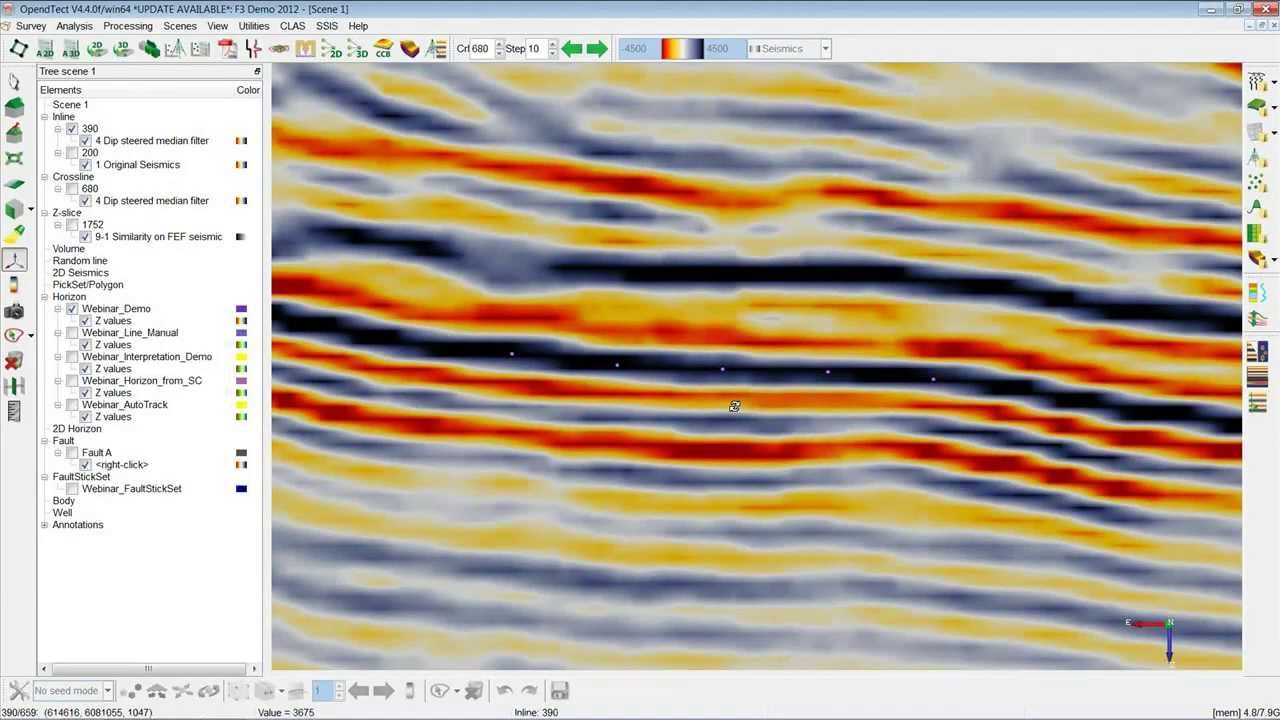Collapse the Crossline tree node
1280x720 pixels.
[44, 177]
